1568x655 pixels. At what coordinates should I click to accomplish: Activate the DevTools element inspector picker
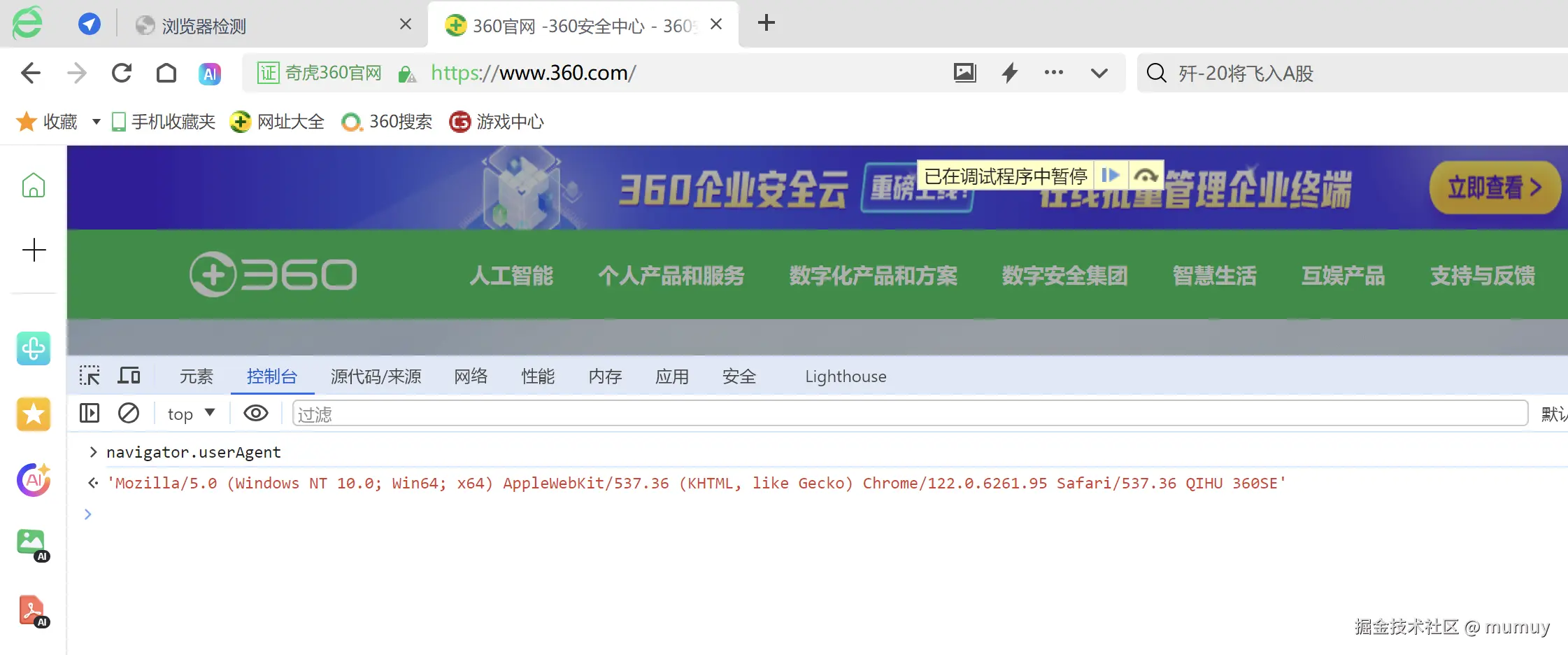90,376
